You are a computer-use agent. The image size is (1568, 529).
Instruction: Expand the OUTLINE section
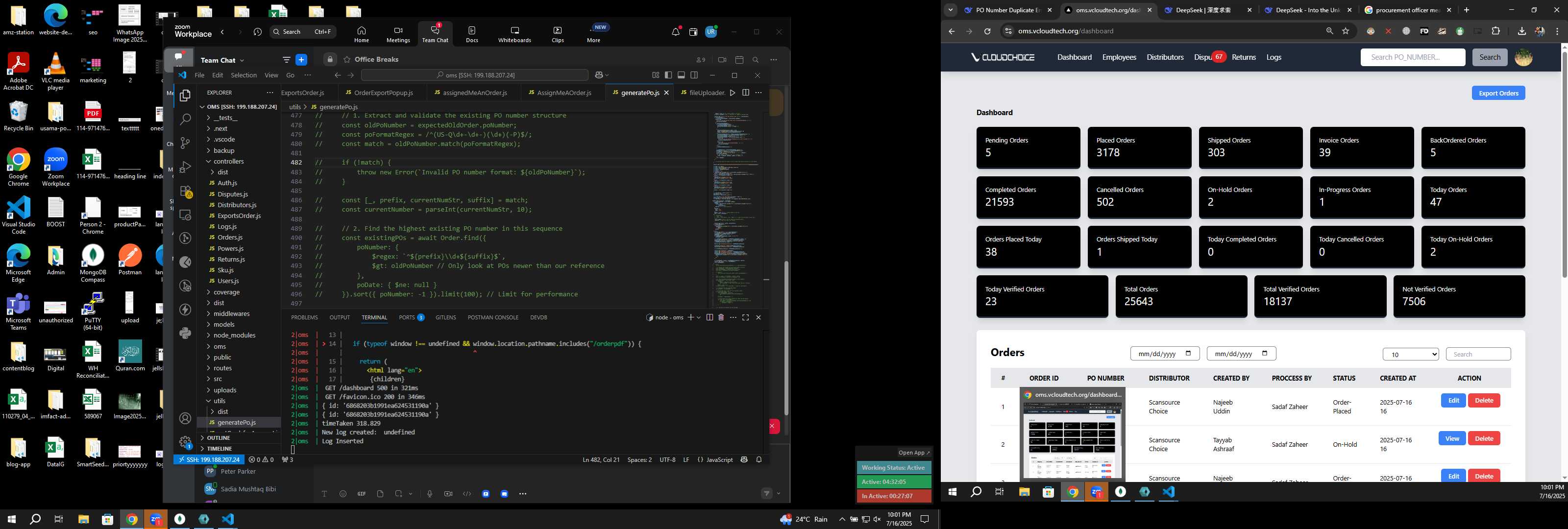(x=219, y=438)
